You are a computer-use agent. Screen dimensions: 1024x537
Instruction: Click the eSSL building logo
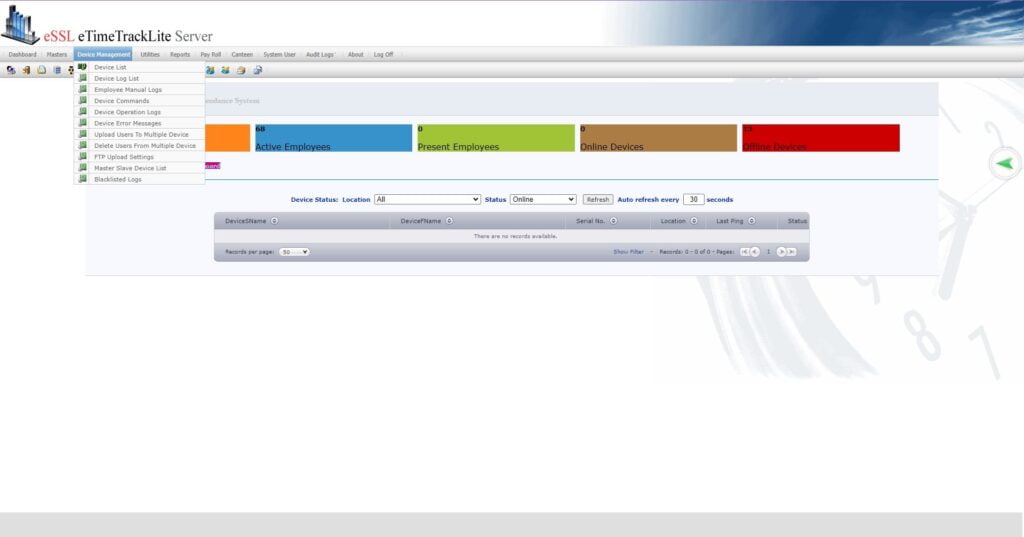pos(20,25)
